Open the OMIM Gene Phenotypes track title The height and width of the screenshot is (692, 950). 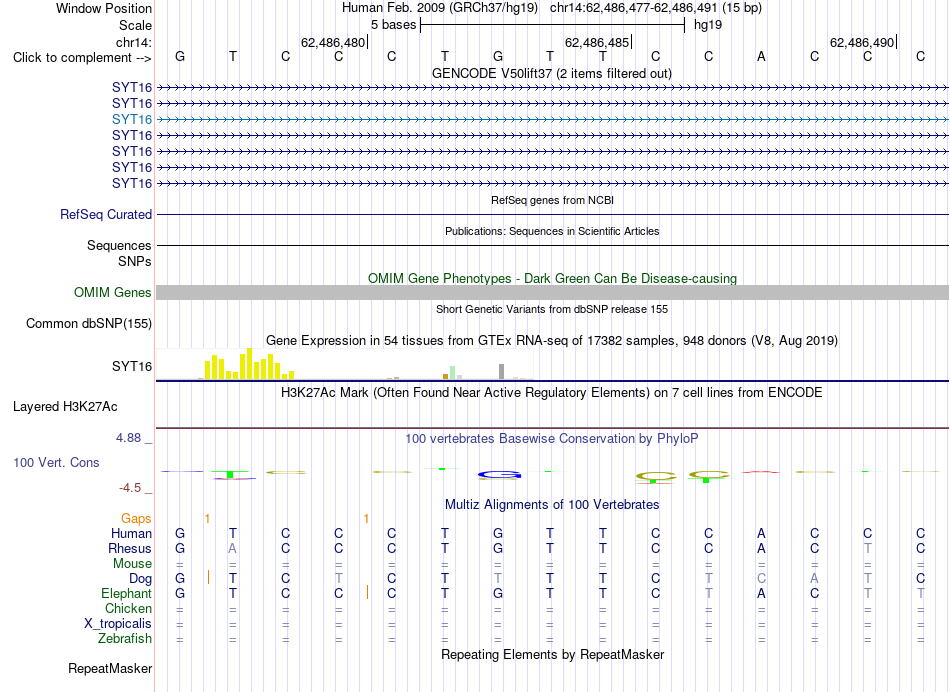pos(552,278)
